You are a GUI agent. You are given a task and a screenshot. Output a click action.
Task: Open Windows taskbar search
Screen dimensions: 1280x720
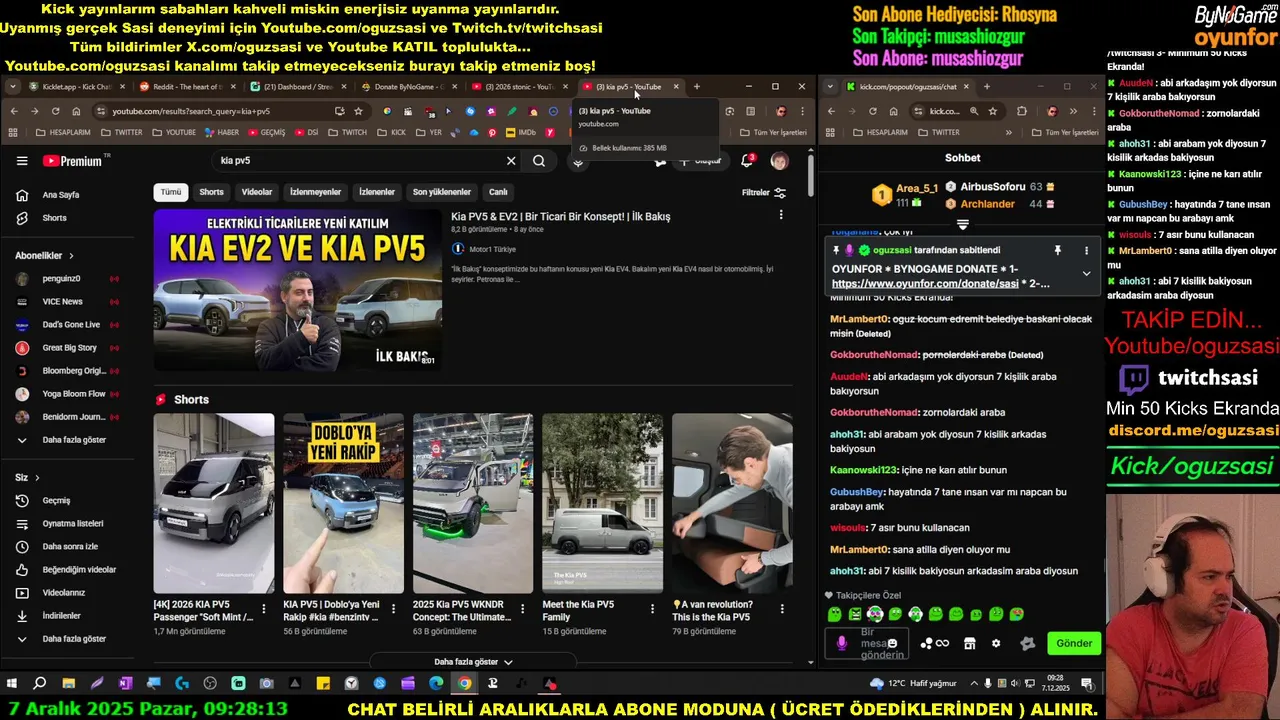(40, 684)
